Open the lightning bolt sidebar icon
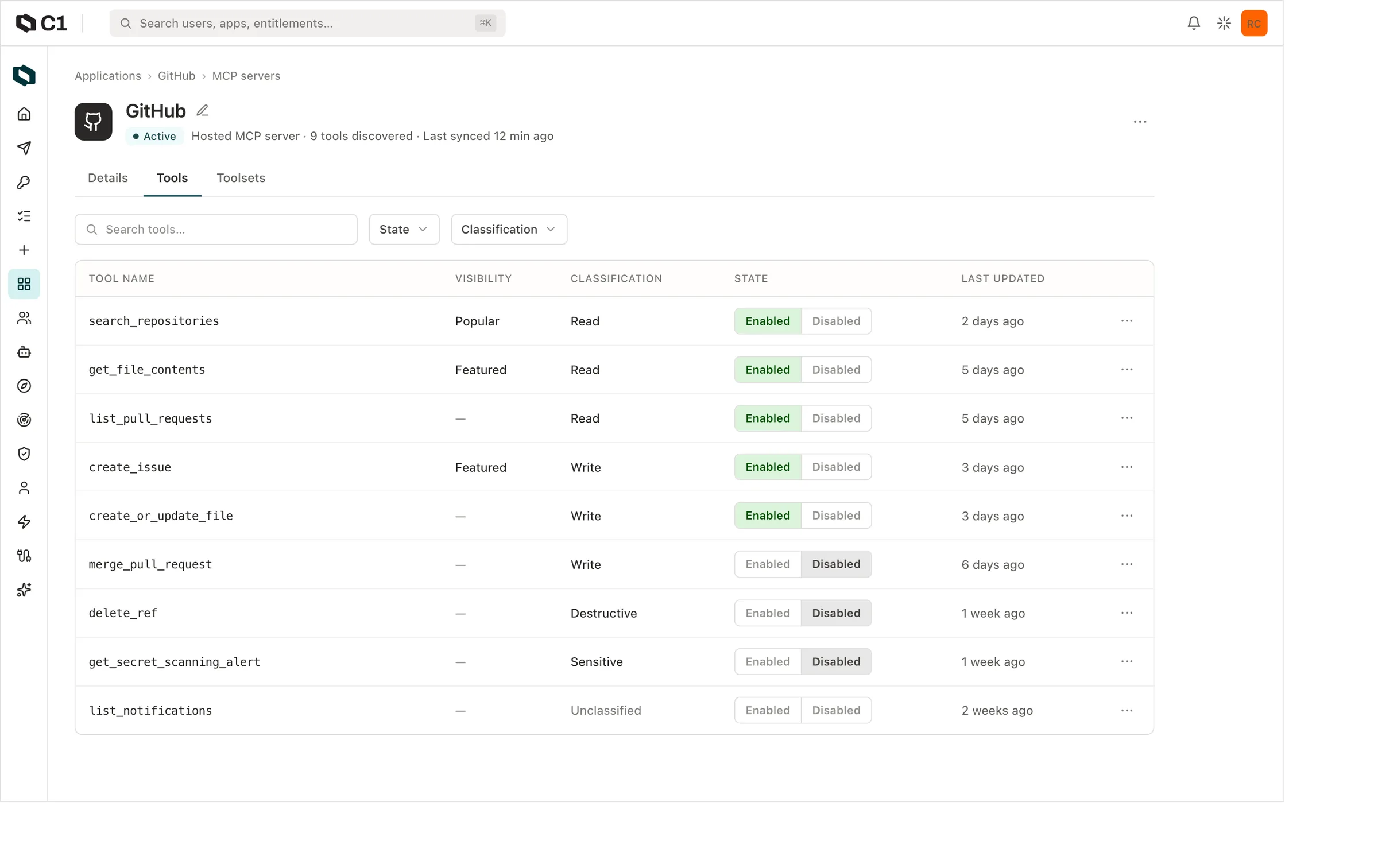 click(24, 521)
